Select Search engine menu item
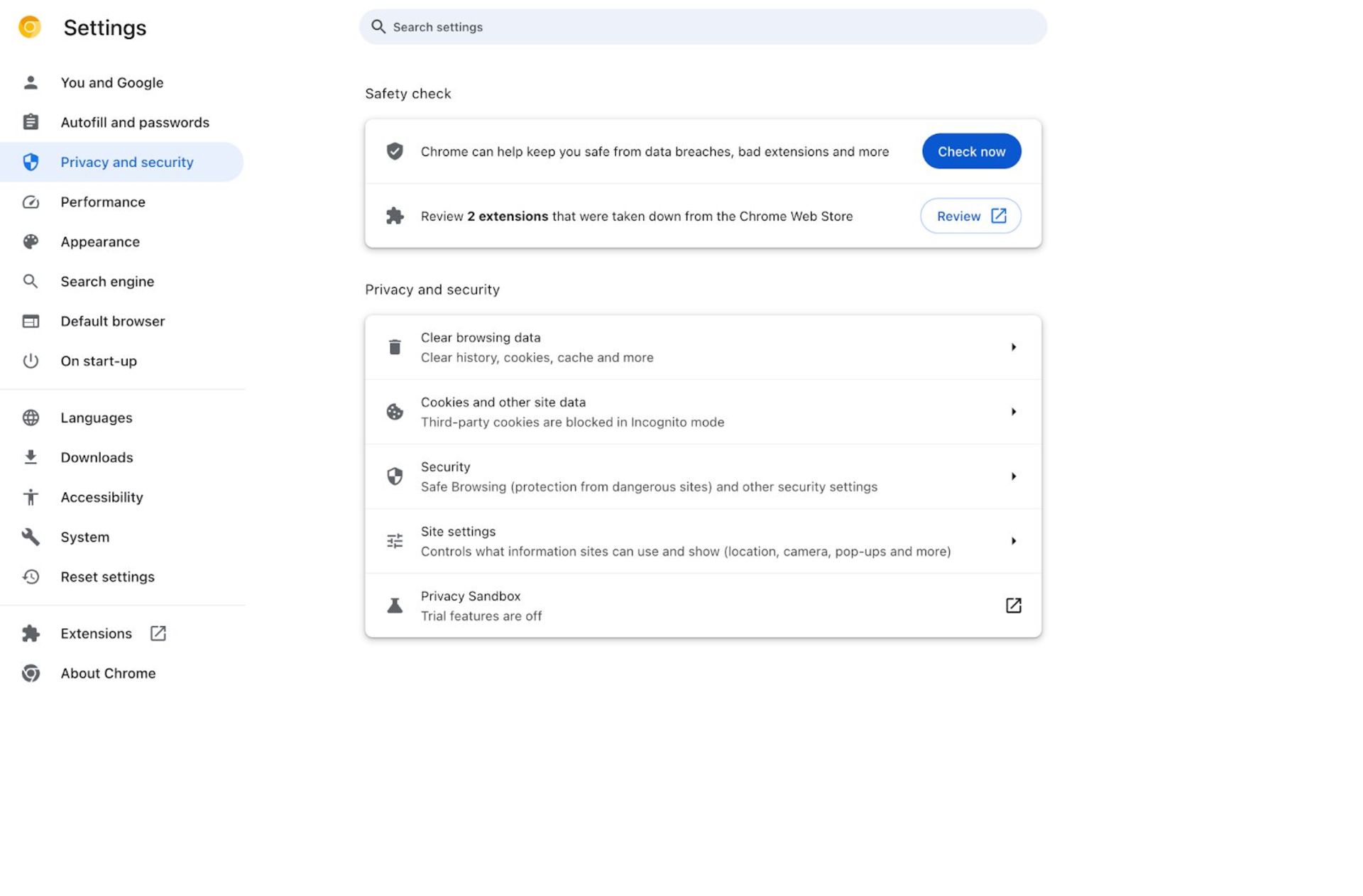This screenshot has width=1363, height=896. coord(107,281)
